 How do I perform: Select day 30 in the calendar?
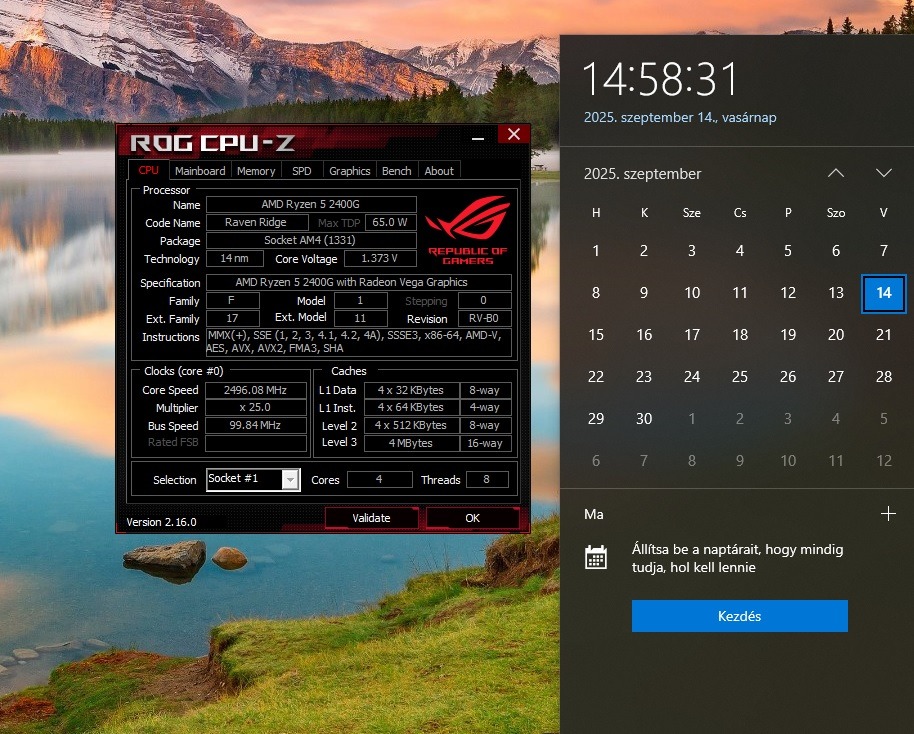644,419
